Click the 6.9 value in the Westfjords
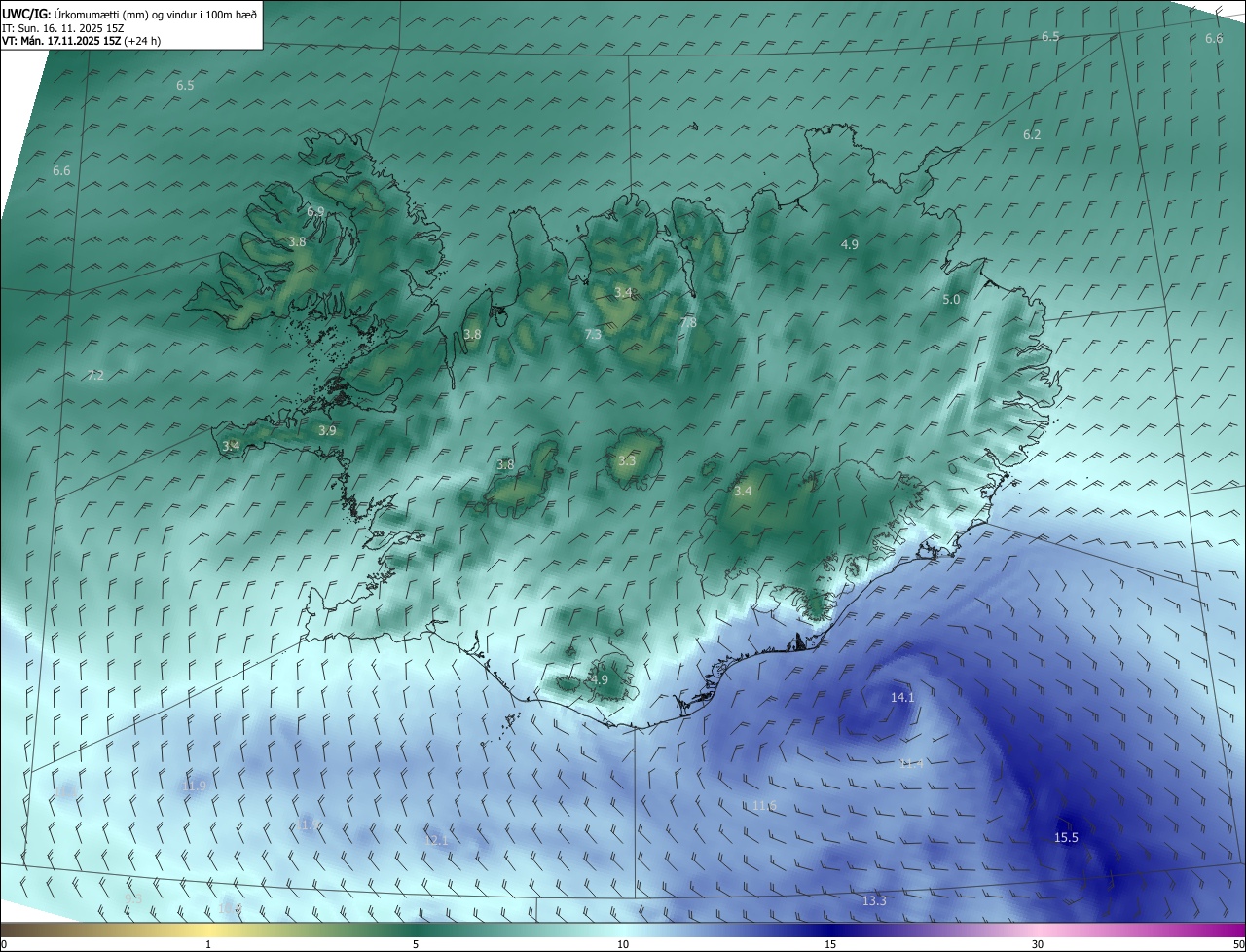This screenshot has height=952, width=1246. 315,211
